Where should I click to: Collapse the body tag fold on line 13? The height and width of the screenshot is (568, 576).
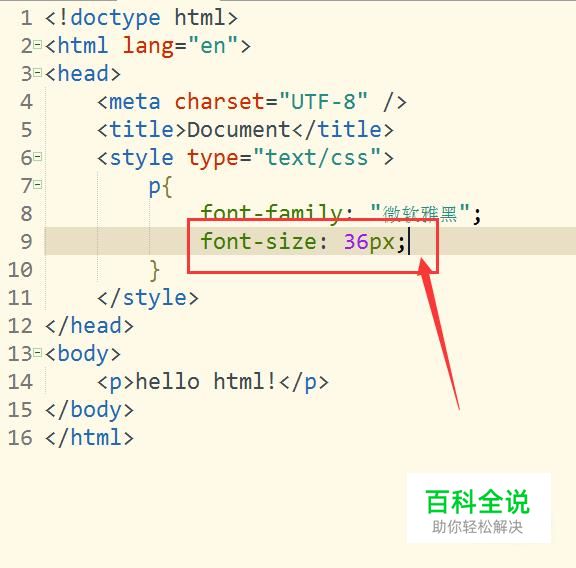pyautogui.click(x=37, y=352)
